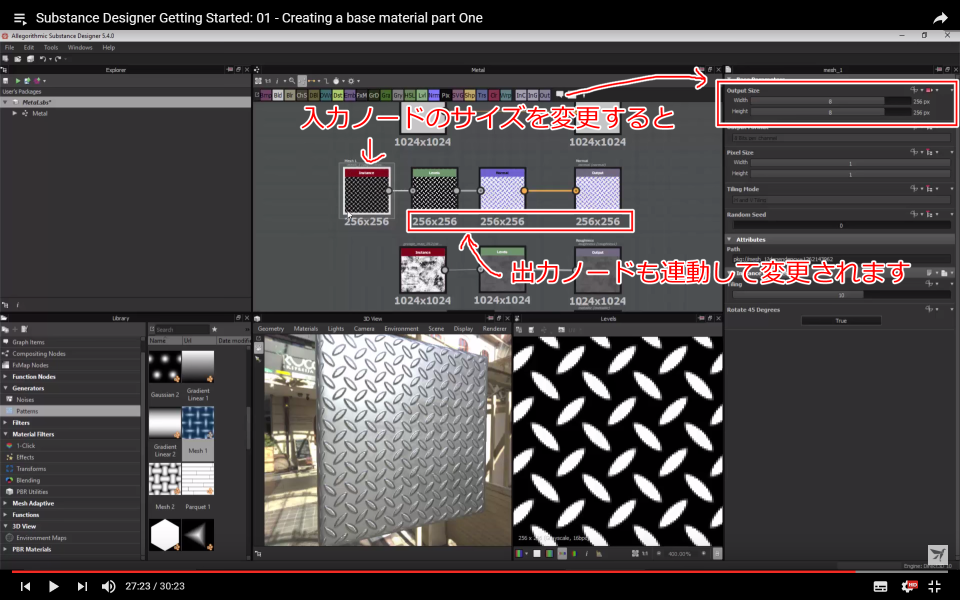Add an Output node from the graph toolbar
The width and height of the screenshot is (960, 600).
coord(545,96)
